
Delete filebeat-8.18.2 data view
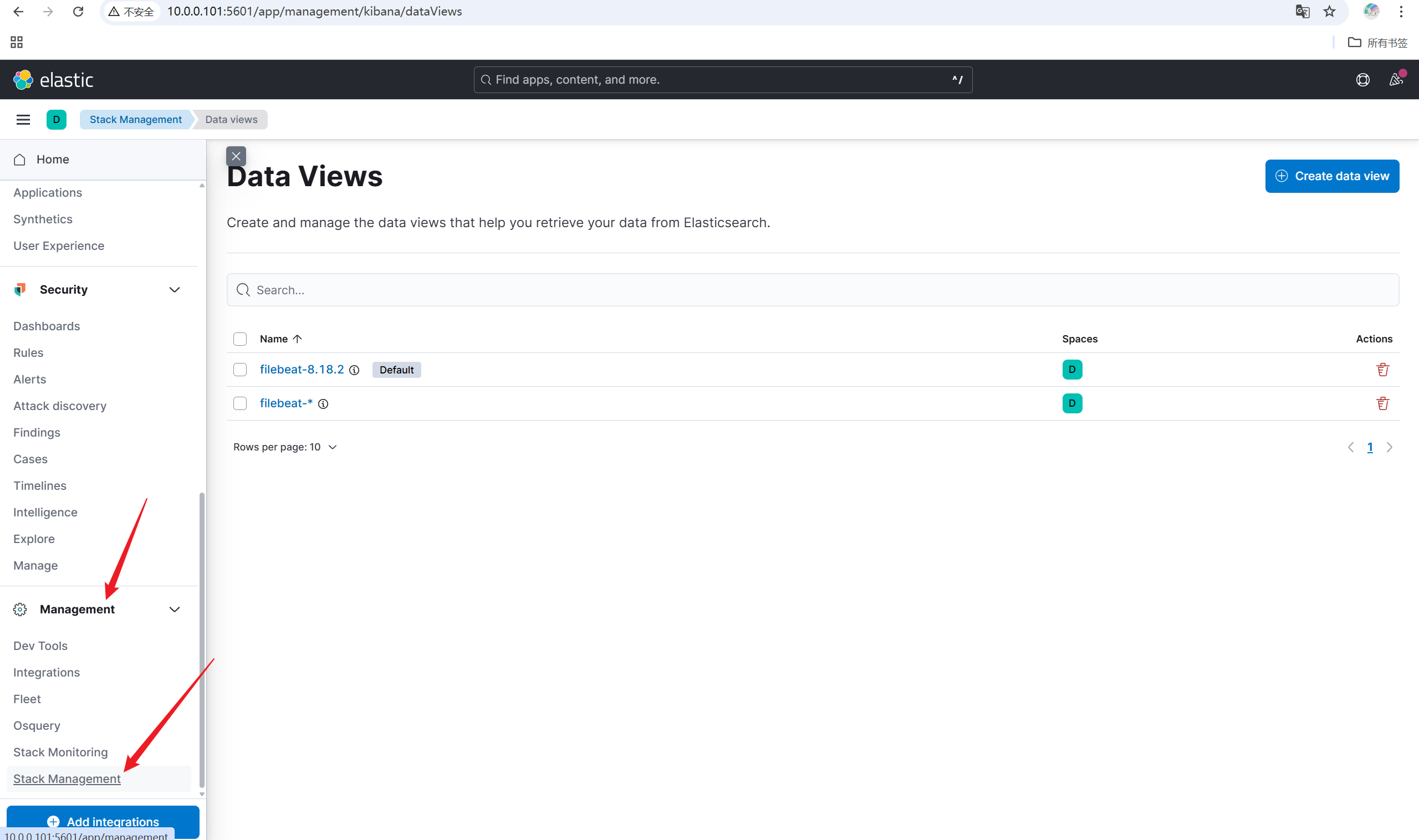click(x=1382, y=370)
